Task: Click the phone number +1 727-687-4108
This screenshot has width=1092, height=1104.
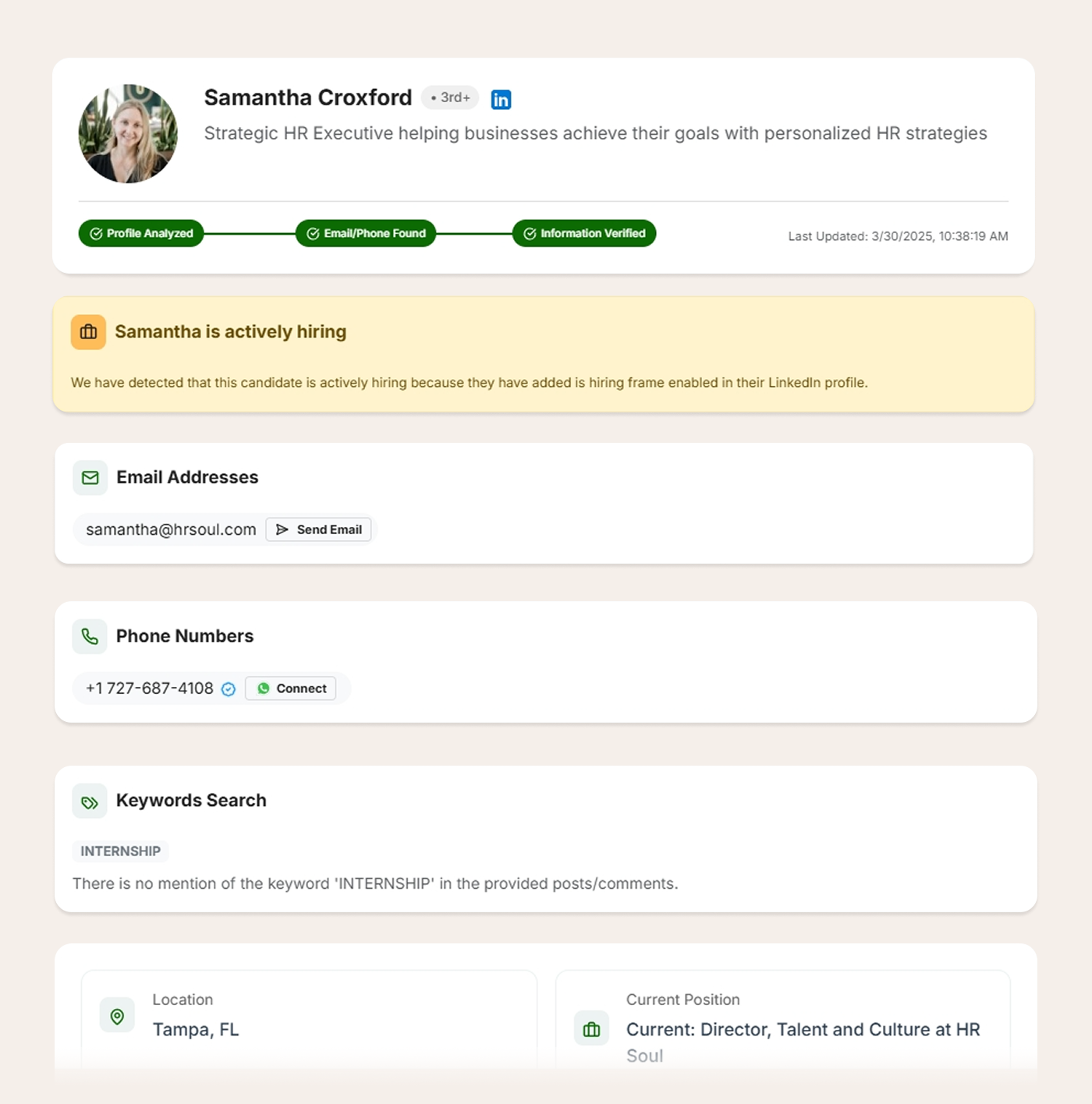Action: [150, 688]
